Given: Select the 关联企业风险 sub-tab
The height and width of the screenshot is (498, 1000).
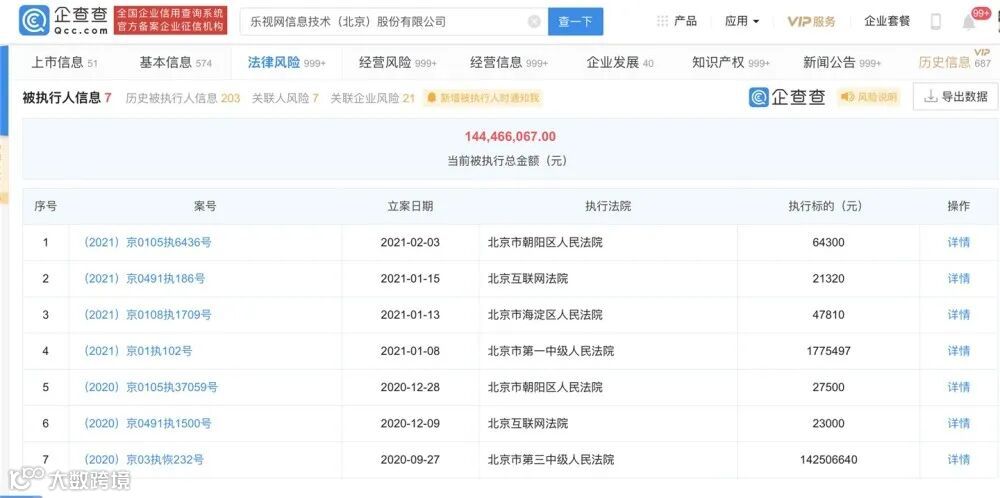Looking at the screenshot, I should pyautogui.click(x=372, y=98).
